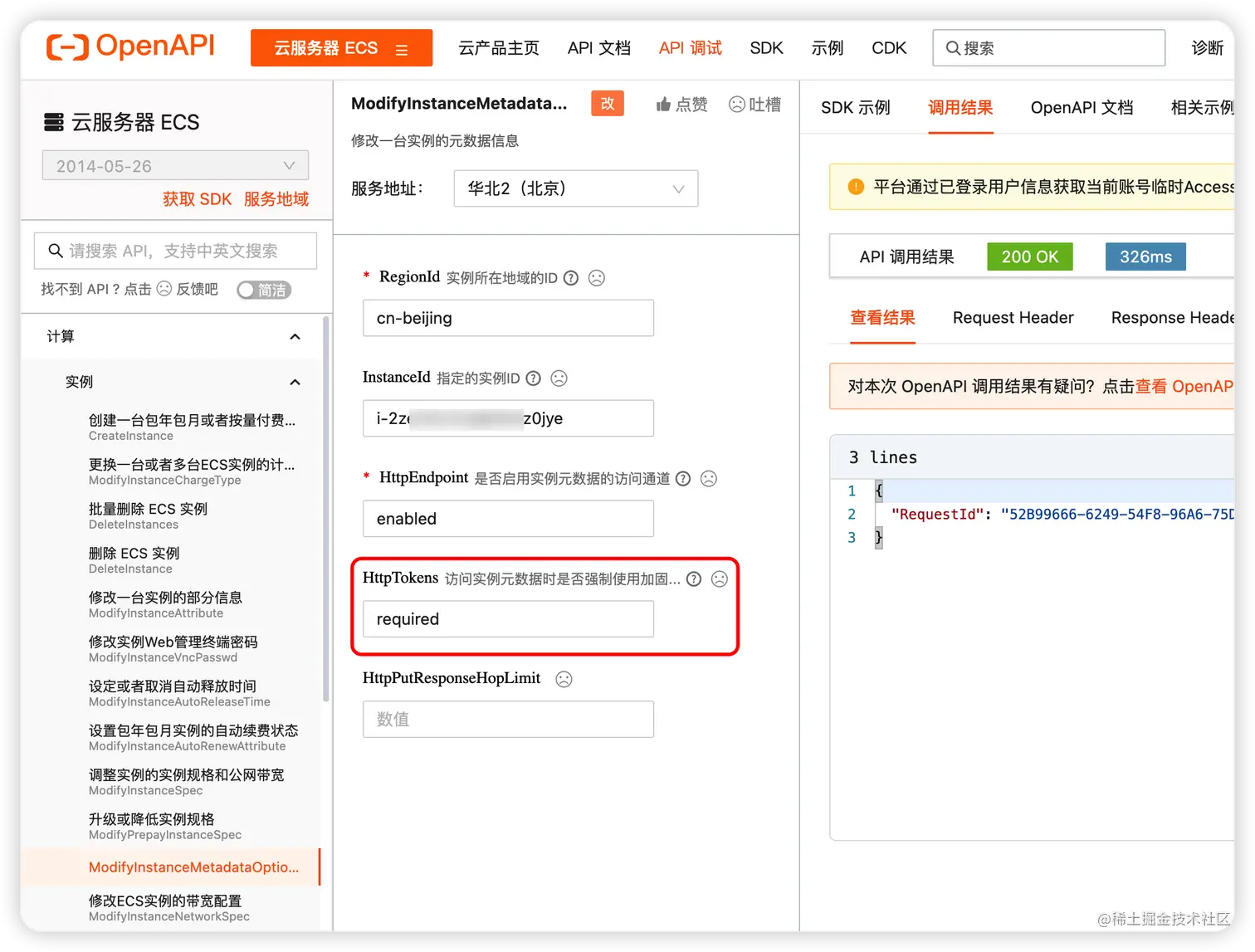Click the feedback face icon for HttpEndpoint

(709, 479)
